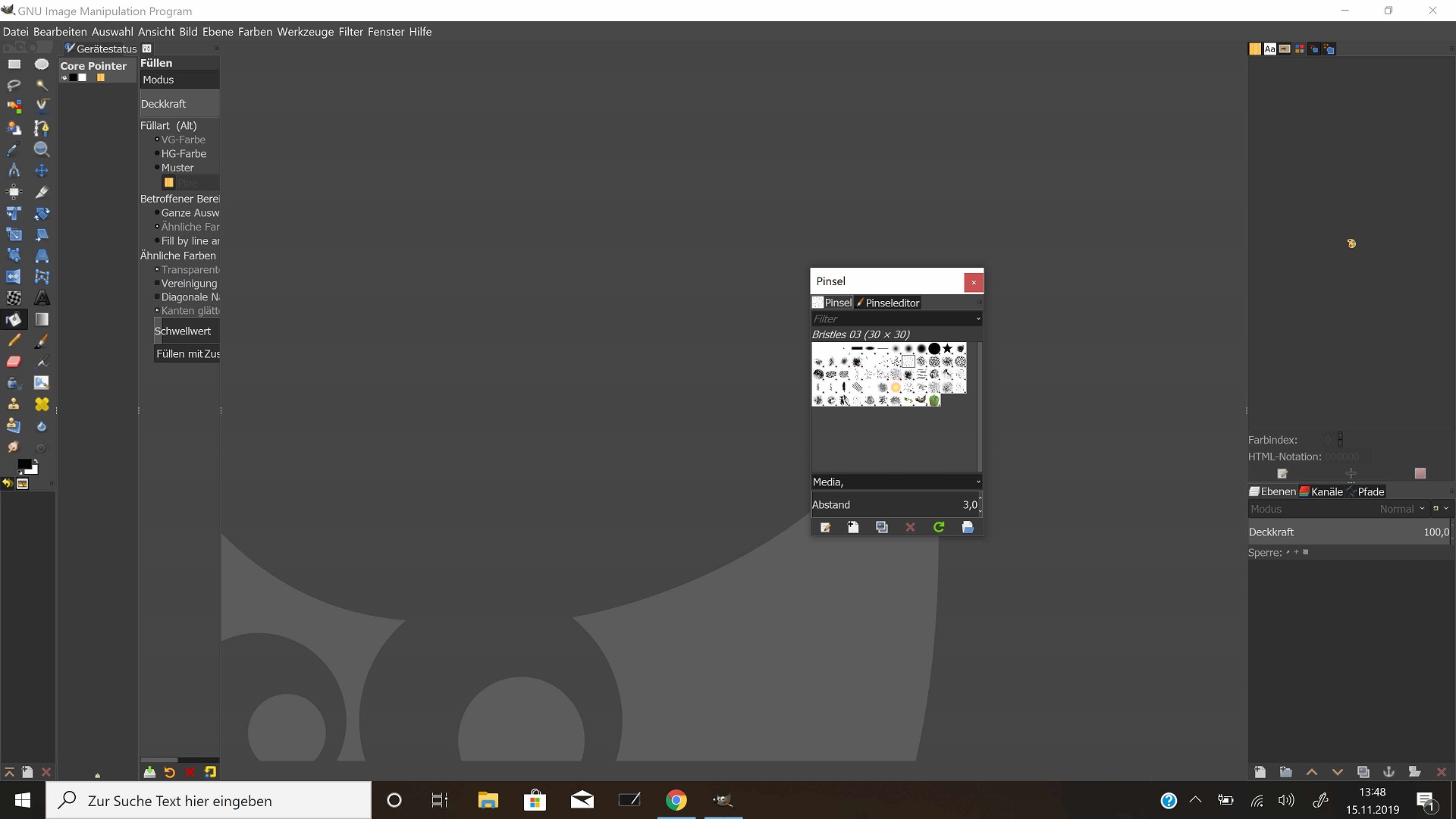The height and width of the screenshot is (819, 1456).
Task: Click the refresh brushes icon
Action: [x=939, y=527]
